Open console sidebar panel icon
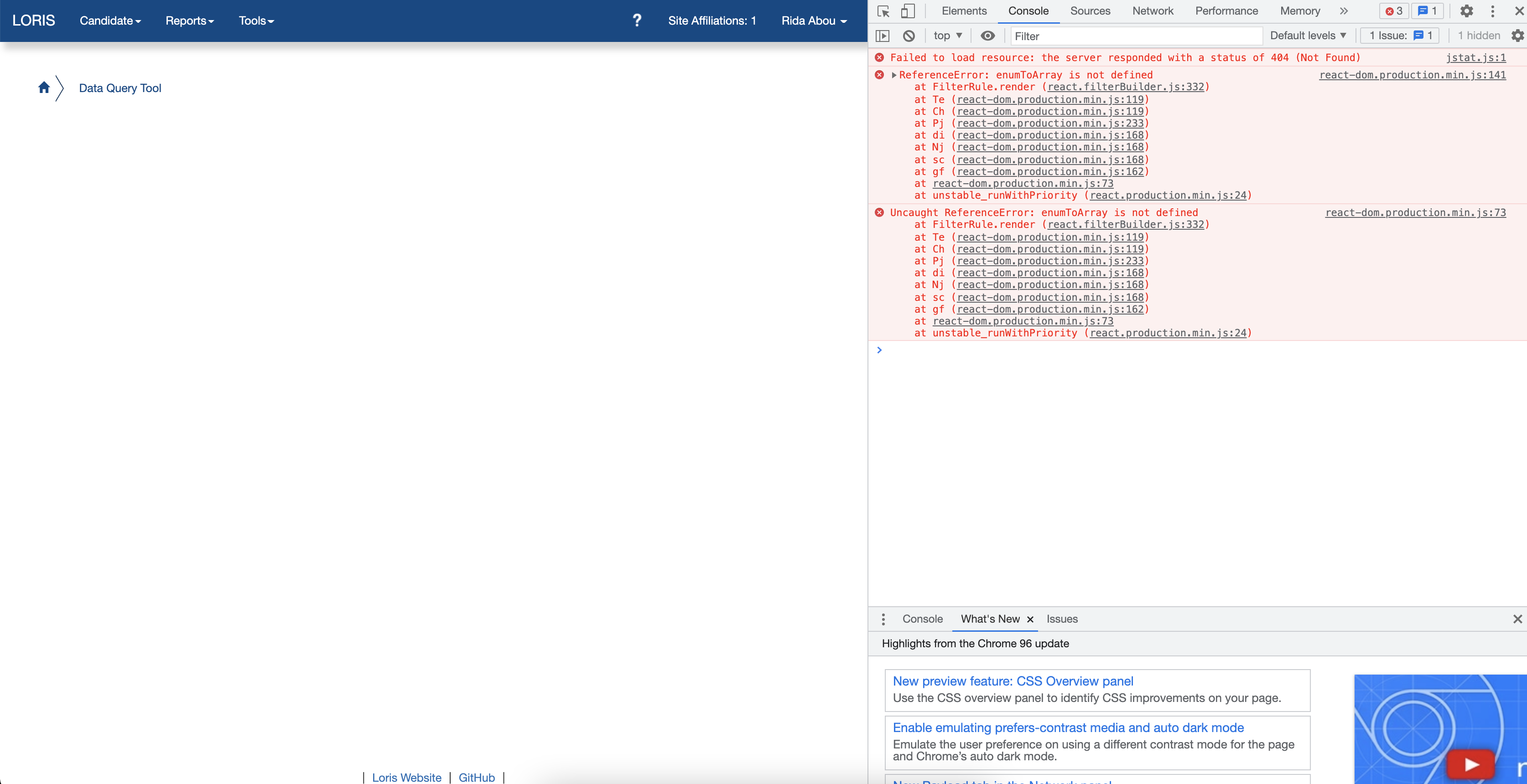 pyautogui.click(x=883, y=36)
